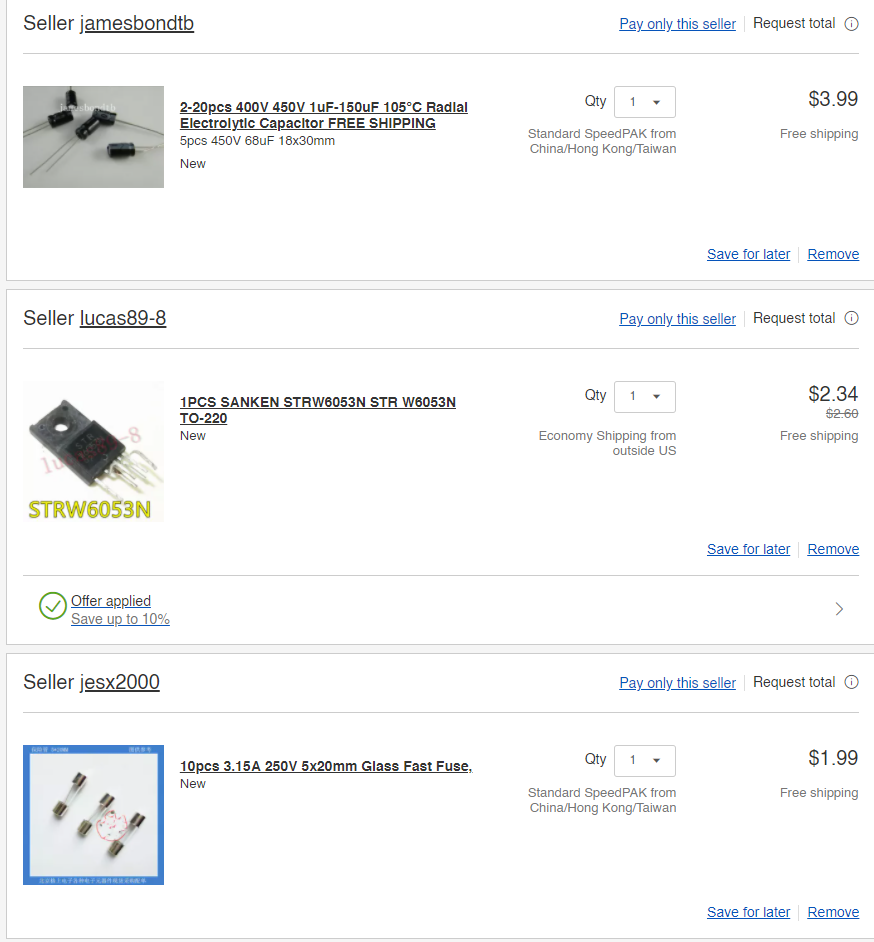This screenshot has width=874, height=942.
Task: Open the glass fuse product thumbnail
Action: coord(93,815)
